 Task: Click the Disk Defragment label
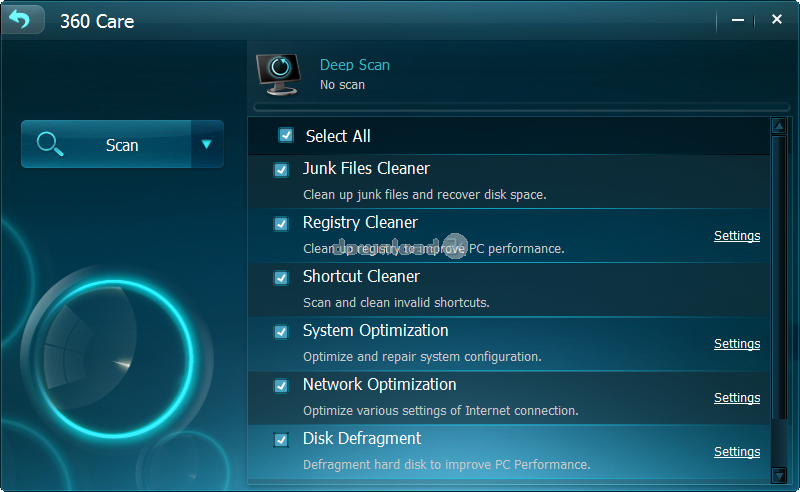click(x=362, y=438)
